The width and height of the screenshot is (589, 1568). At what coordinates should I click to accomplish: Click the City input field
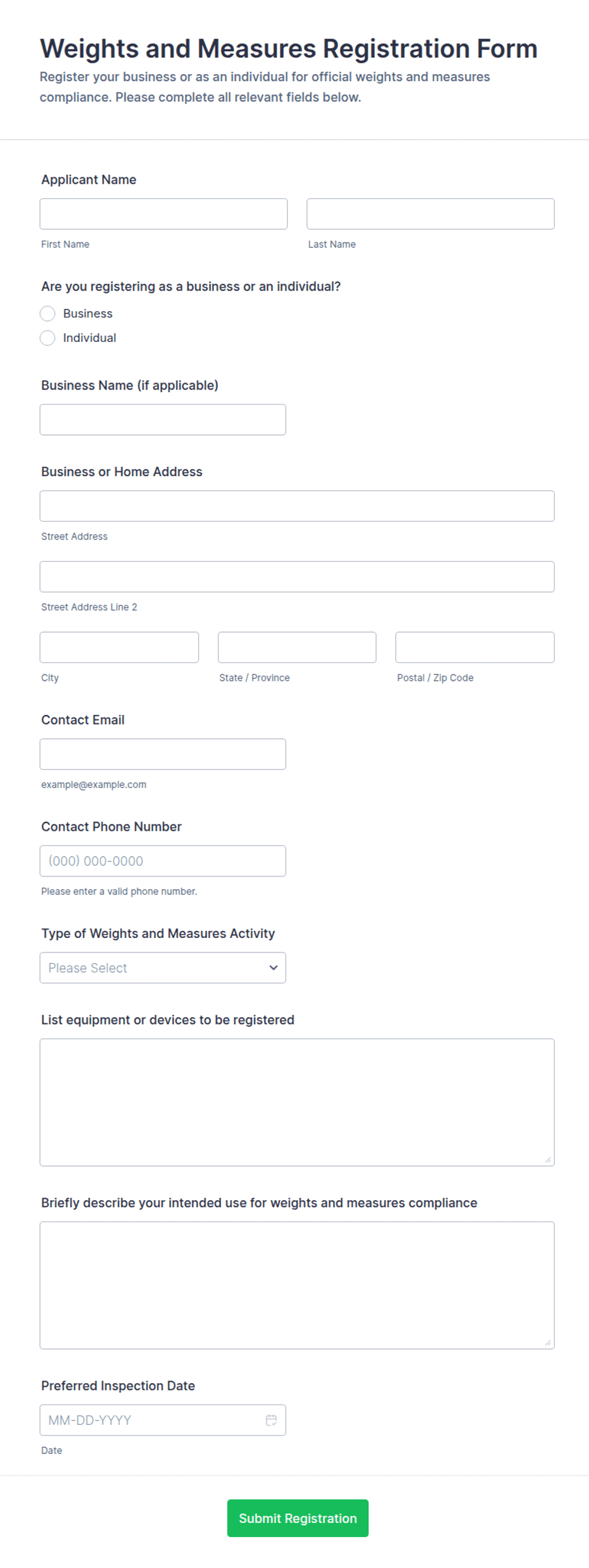tap(119, 647)
